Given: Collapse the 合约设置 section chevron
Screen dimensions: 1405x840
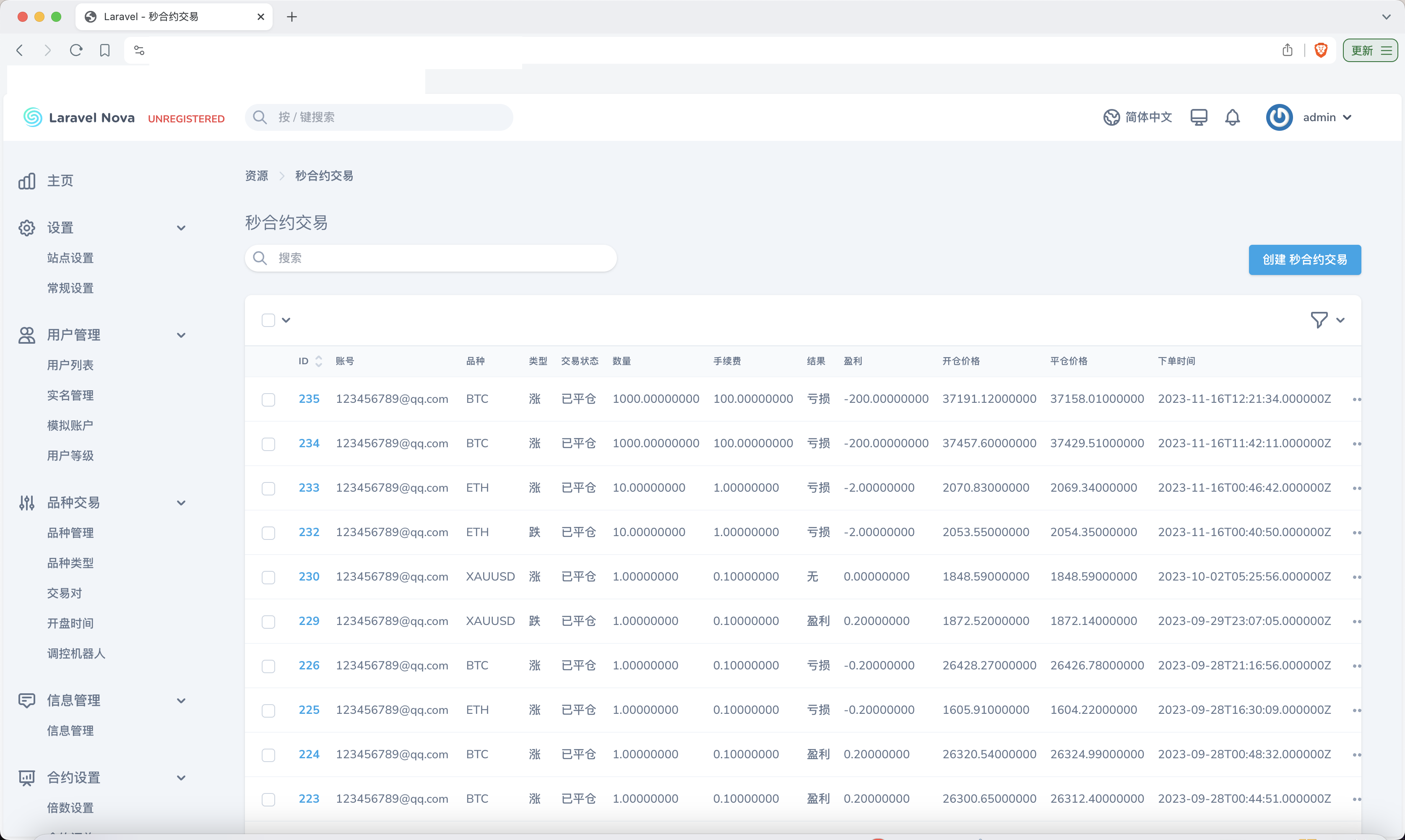Looking at the screenshot, I should pyautogui.click(x=181, y=778).
